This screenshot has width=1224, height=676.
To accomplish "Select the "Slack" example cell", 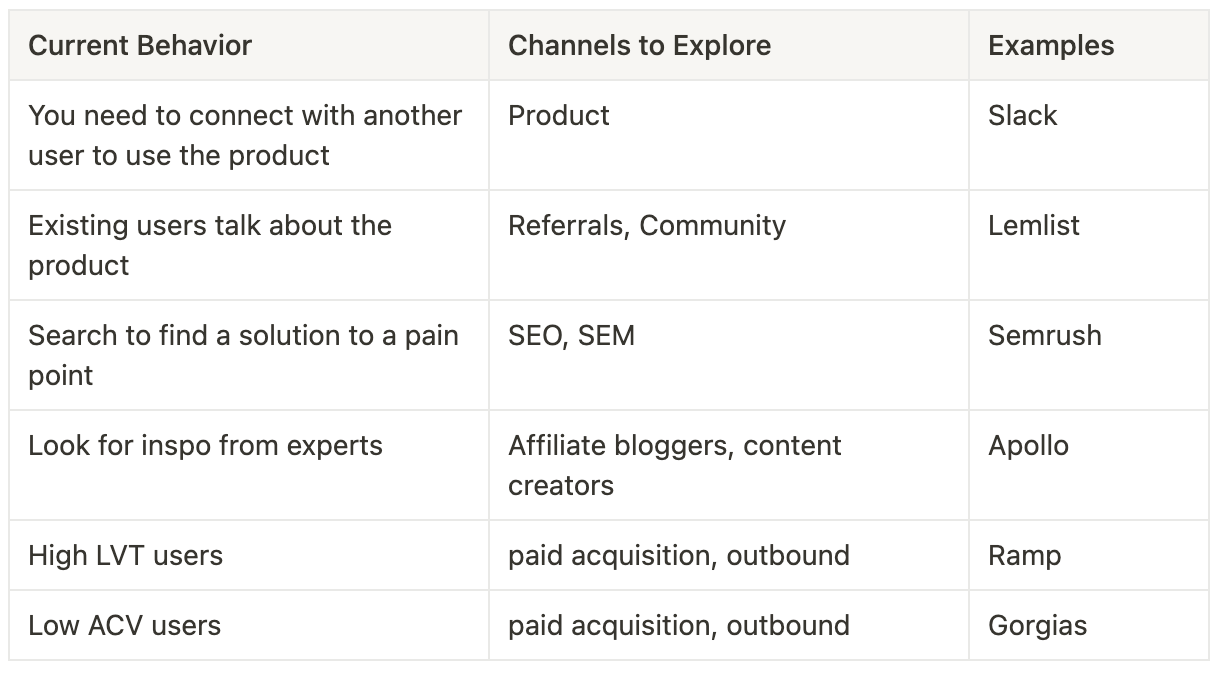I will pyautogui.click(x=1089, y=135).
